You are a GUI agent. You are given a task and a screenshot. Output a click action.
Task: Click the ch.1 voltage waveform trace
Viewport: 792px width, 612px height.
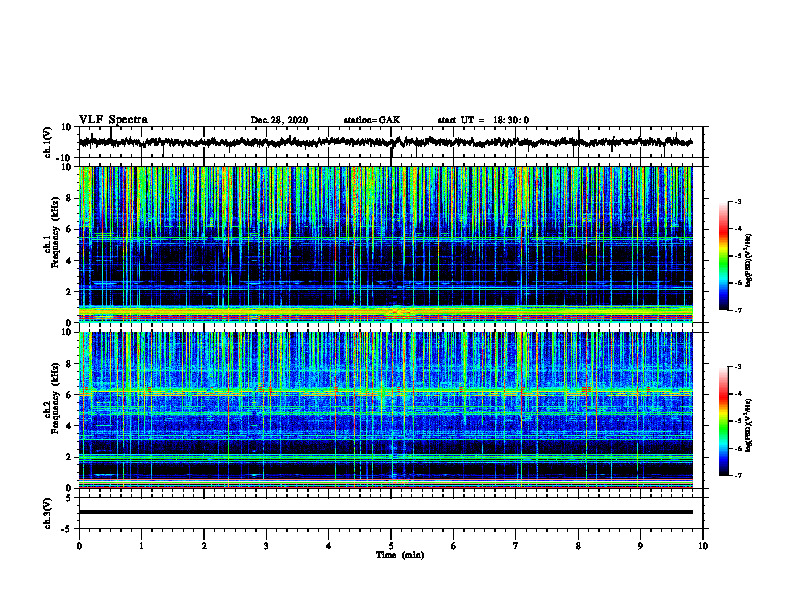[x=385, y=142]
